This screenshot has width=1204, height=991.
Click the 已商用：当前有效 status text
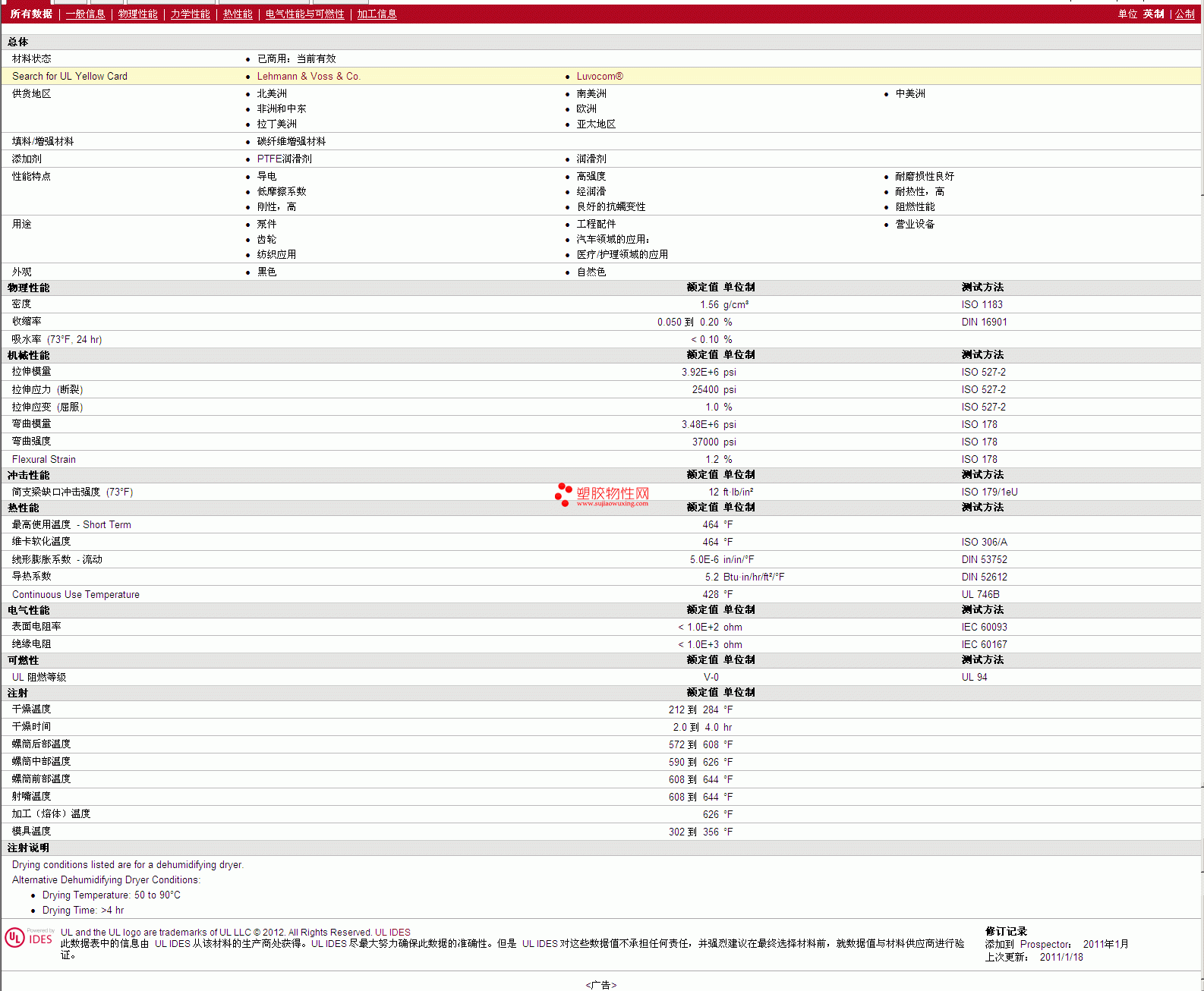(x=296, y=58)
